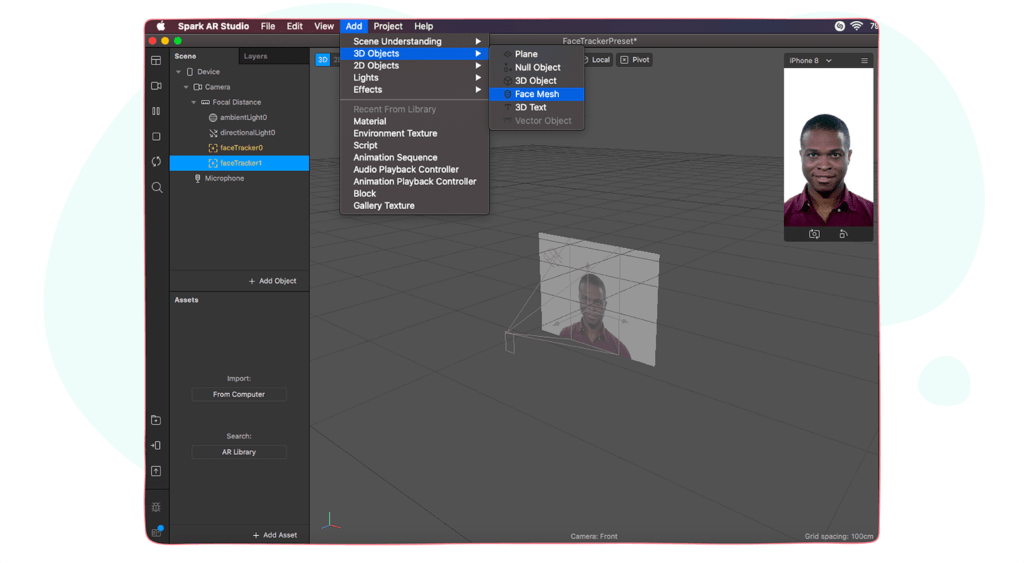Image resolution: width=1024 pixels, height=563 pixels.
Task: Click the AR Library search button
Action: (x=239, y=452)
